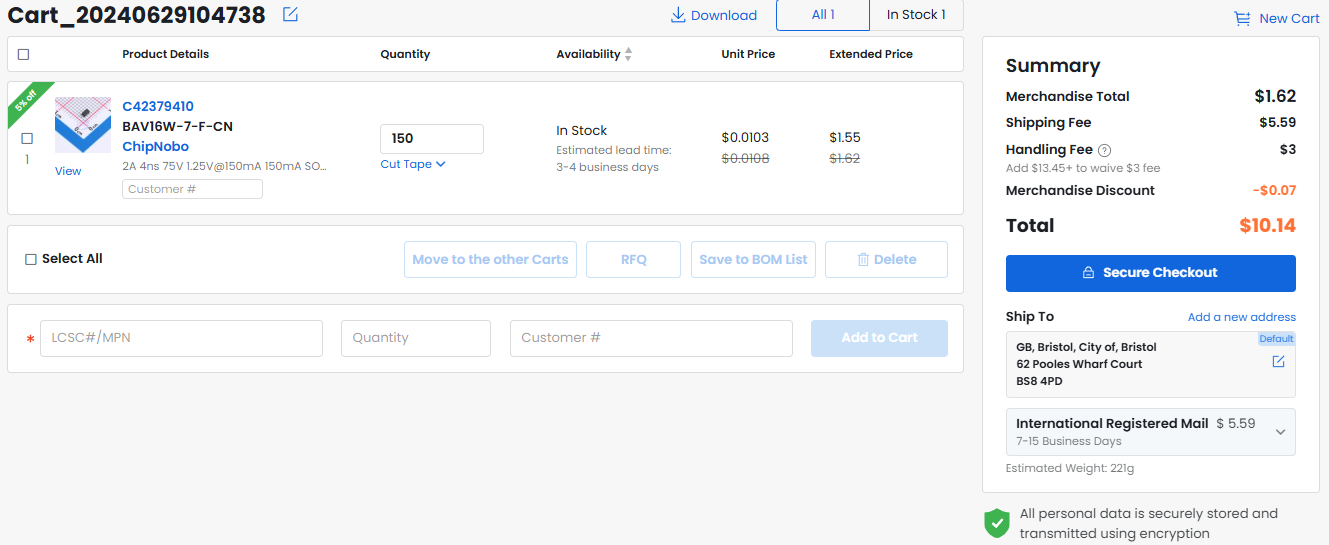Sort by Availability arrows icon
The width and height of the screenshot is (1329, 545).
[x=628, y=54]
